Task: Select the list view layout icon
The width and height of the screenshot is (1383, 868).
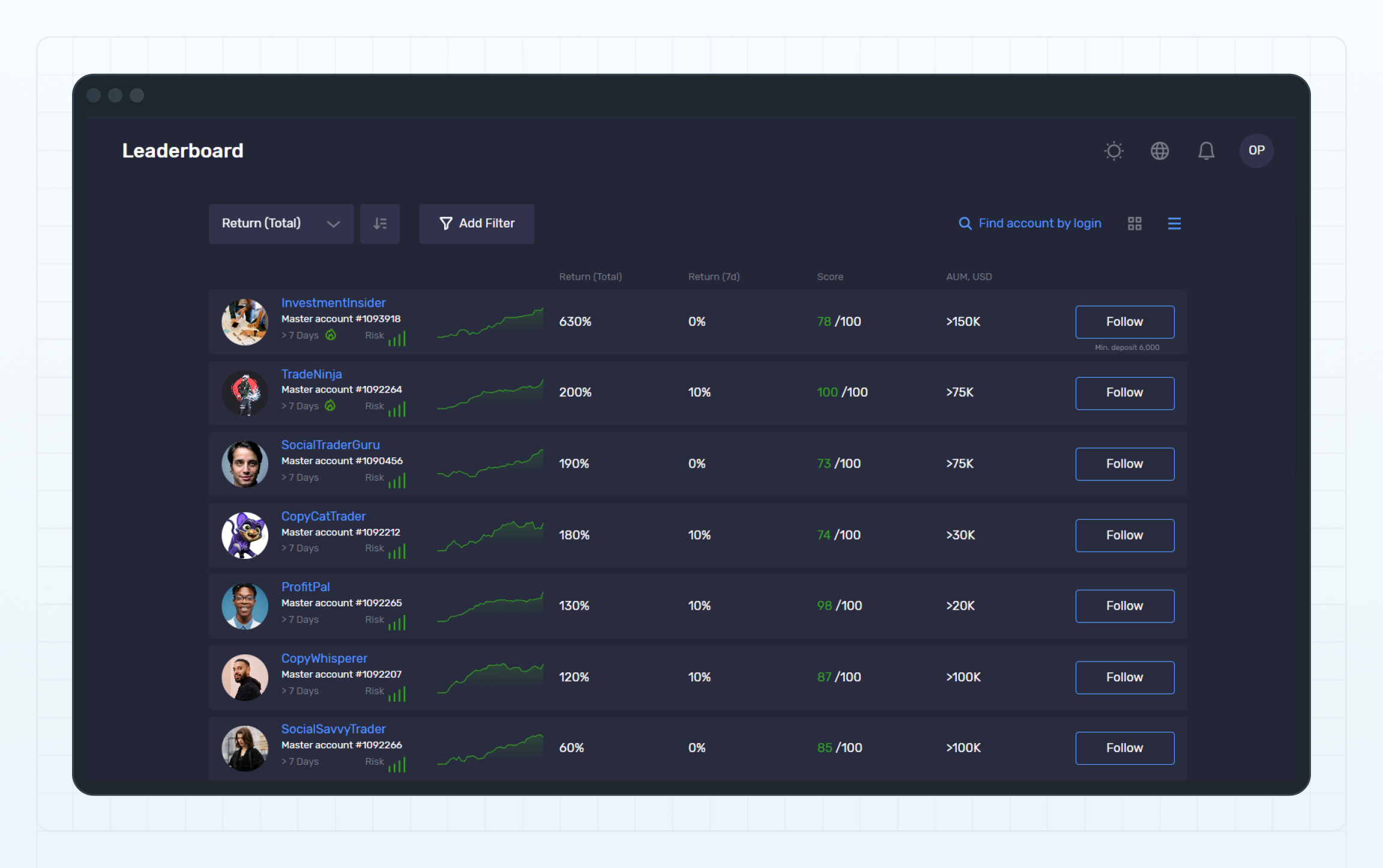Action: tap(1174, 223)
